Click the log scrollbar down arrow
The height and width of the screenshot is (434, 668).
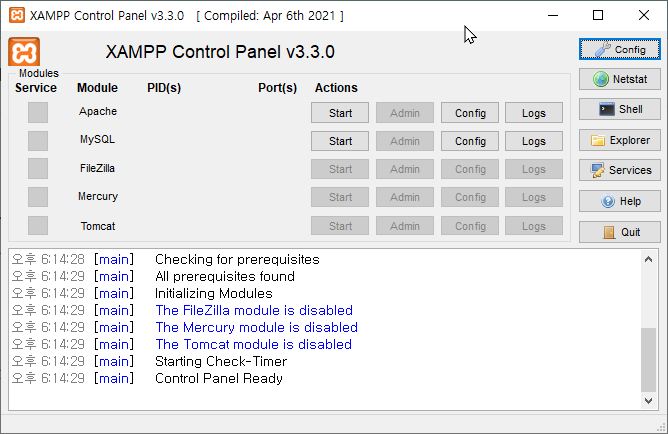[x=648, y=401]
